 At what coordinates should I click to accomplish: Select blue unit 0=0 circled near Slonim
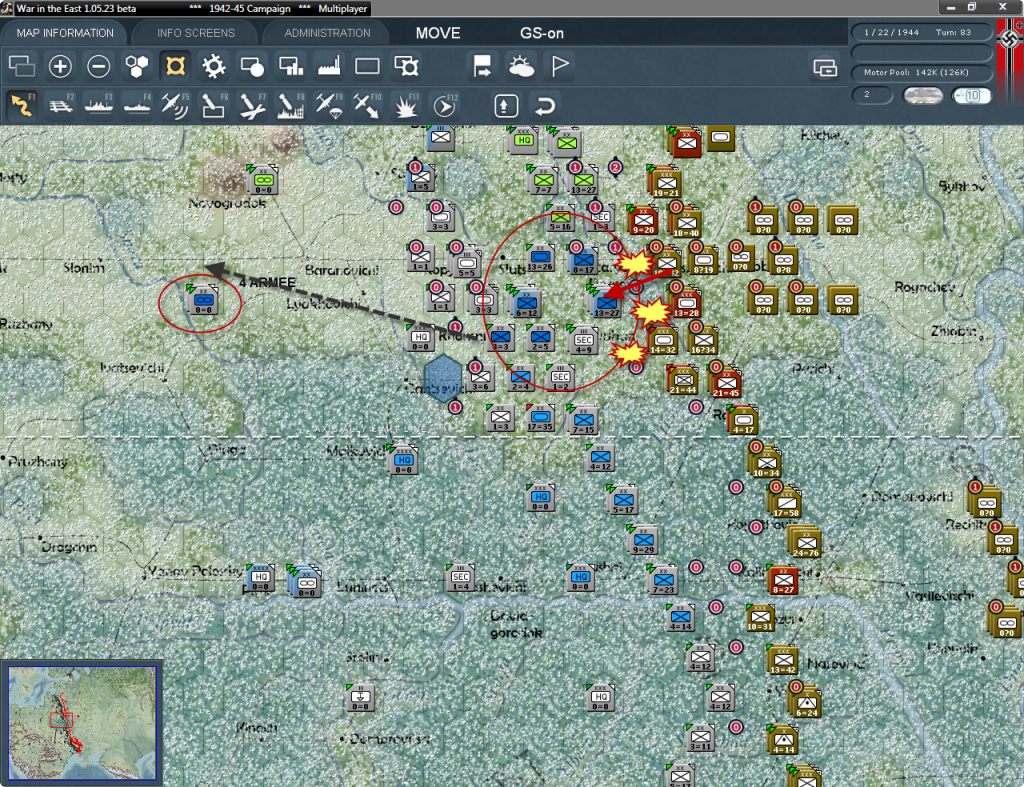click(203, 300)
